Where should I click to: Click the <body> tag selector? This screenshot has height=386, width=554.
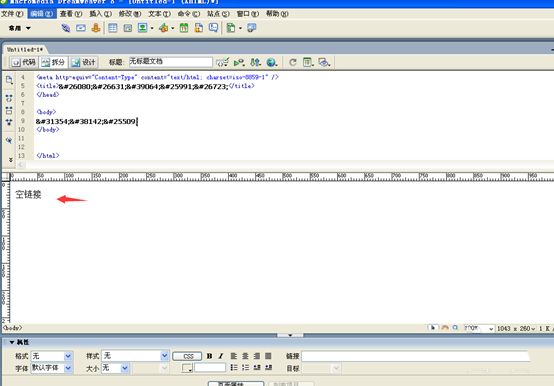tap(13, 328)
